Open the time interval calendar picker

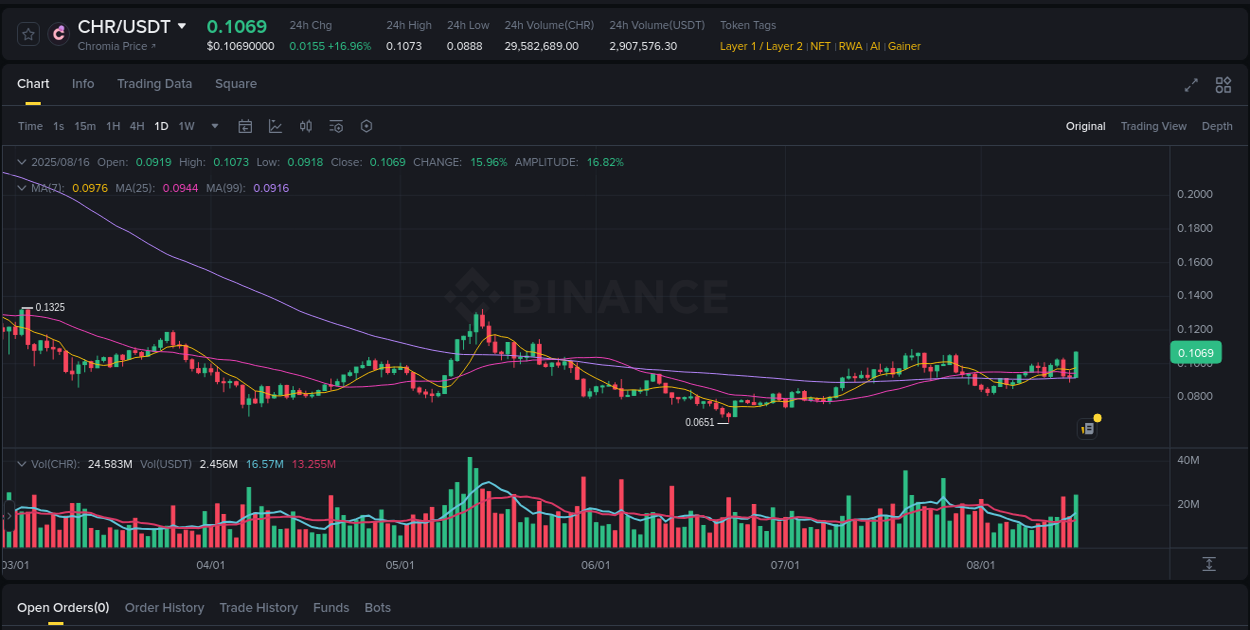[245, 126]
